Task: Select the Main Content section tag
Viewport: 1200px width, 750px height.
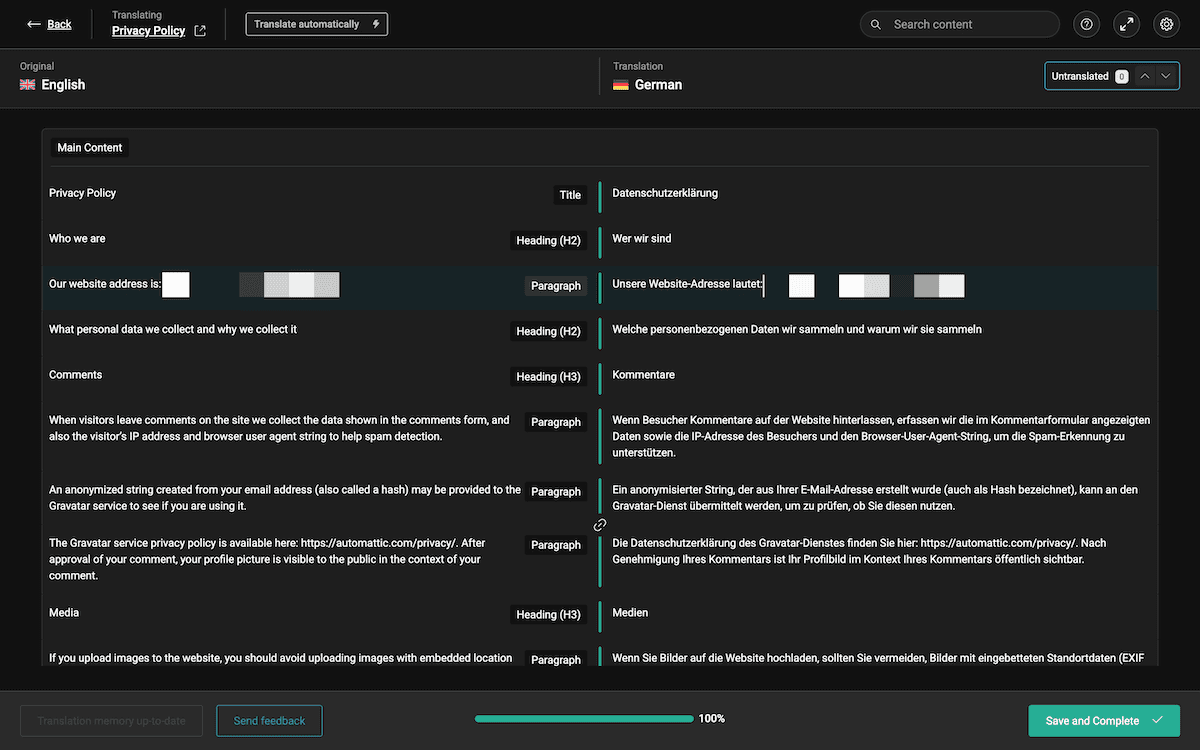Action: point(90,148)
